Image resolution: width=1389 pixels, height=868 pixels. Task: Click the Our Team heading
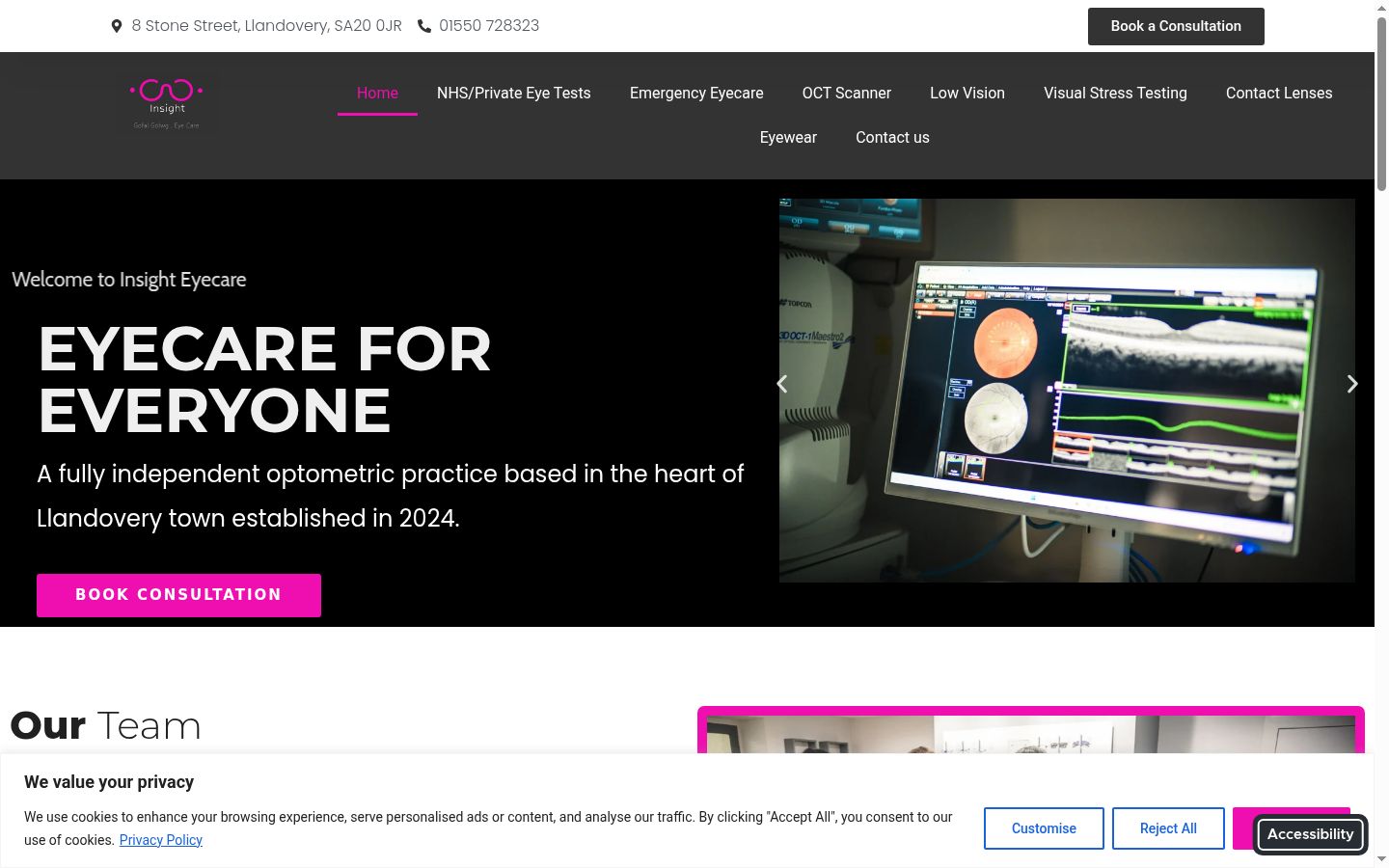tap(105, 726)
